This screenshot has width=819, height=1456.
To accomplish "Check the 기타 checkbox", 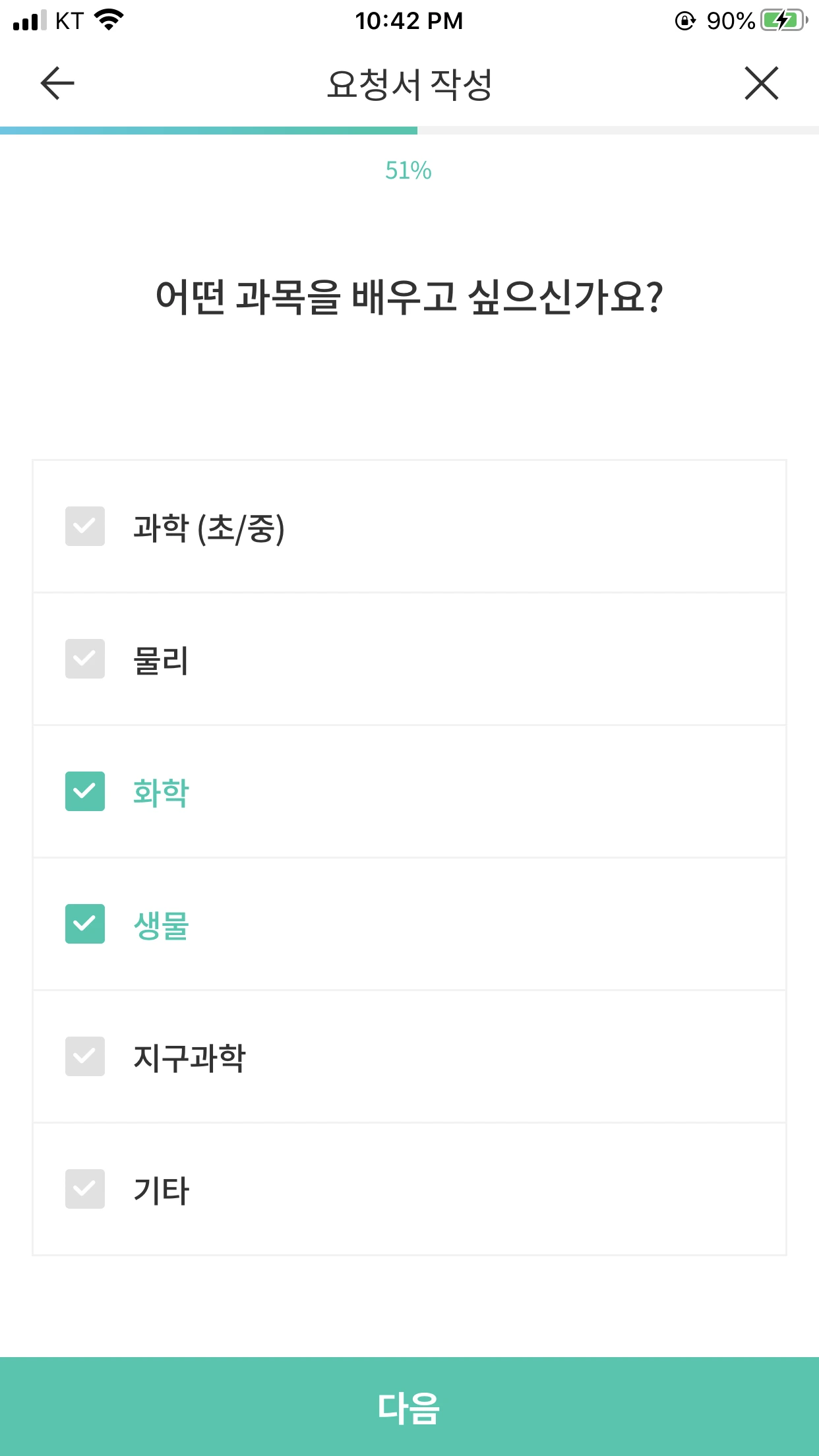I will tap(85, 1189).
